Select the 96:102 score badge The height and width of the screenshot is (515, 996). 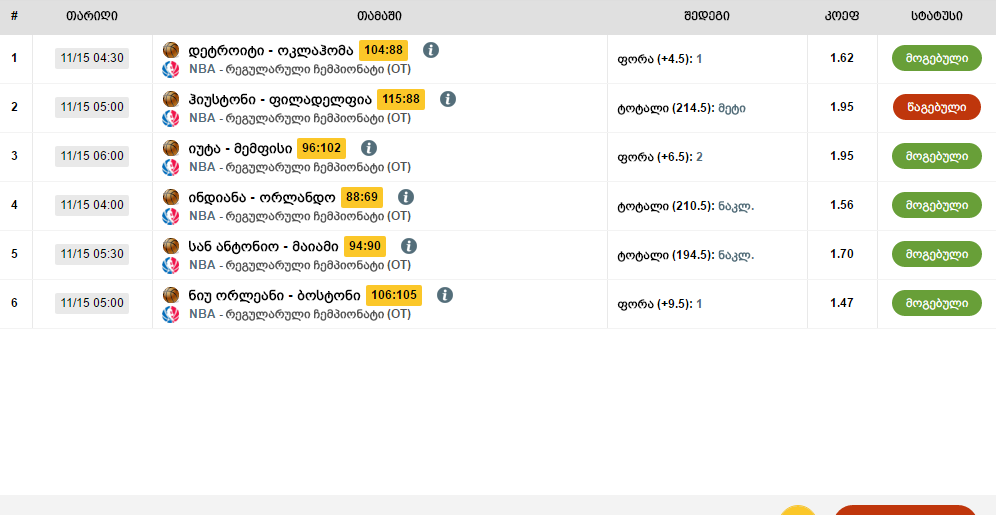pyautogui.click(x=322, y=148)
